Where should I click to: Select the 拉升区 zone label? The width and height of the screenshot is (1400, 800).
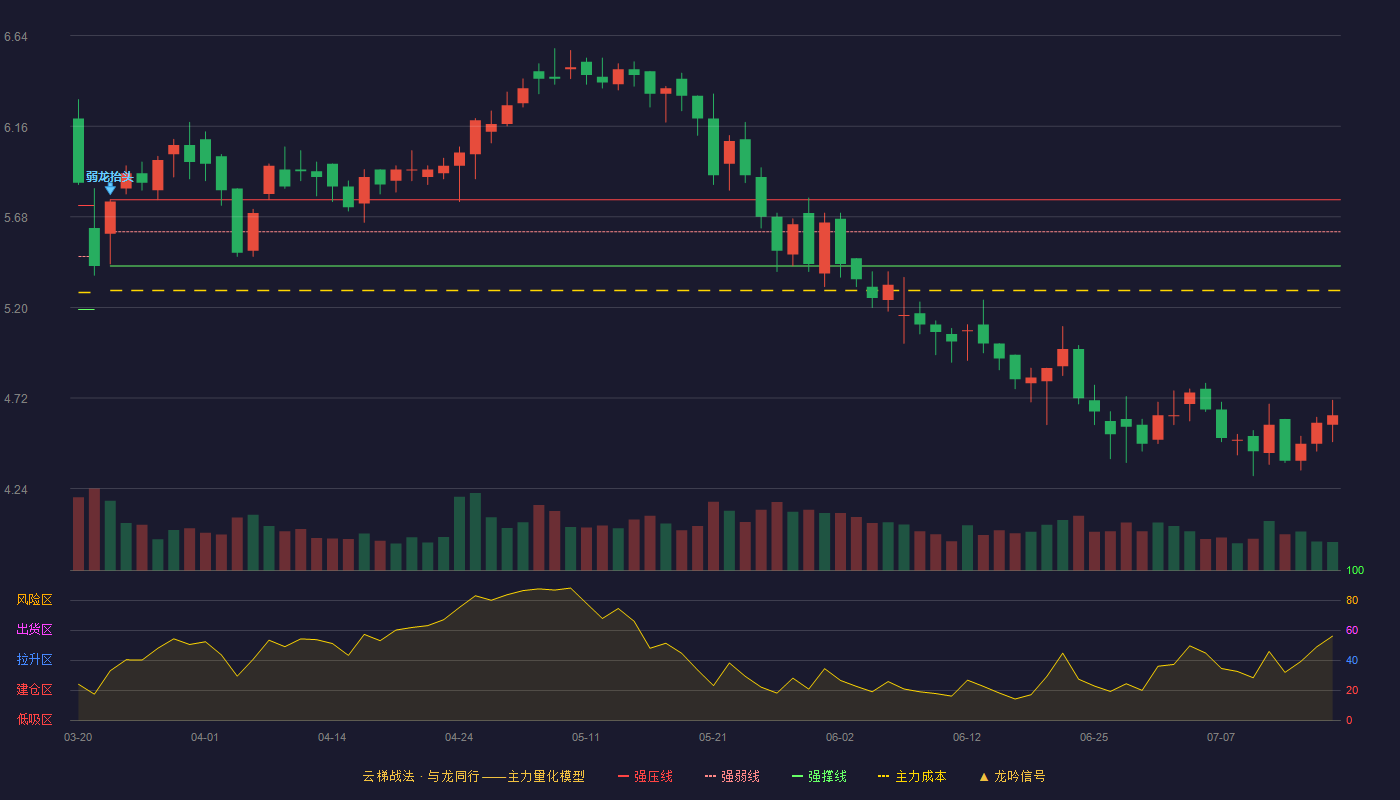[x=34, y=660]
